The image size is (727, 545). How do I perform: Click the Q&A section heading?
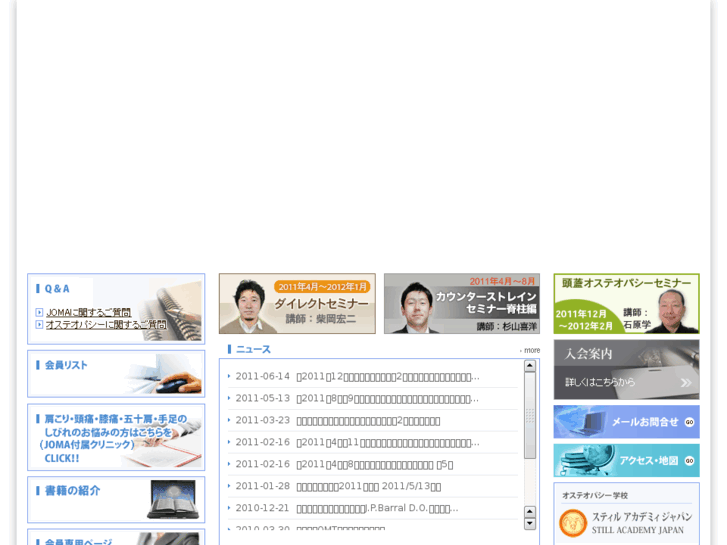pos(57,289)
